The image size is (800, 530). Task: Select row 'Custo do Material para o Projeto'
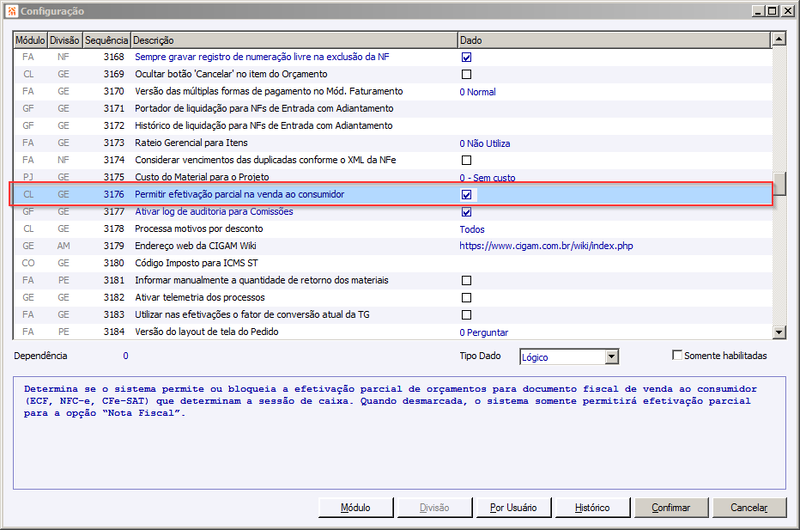[x=392, y=176]
